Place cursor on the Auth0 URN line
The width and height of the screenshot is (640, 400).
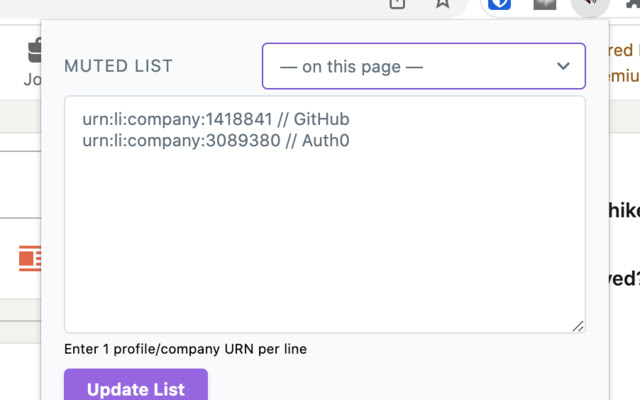click(x=216, y=140)
